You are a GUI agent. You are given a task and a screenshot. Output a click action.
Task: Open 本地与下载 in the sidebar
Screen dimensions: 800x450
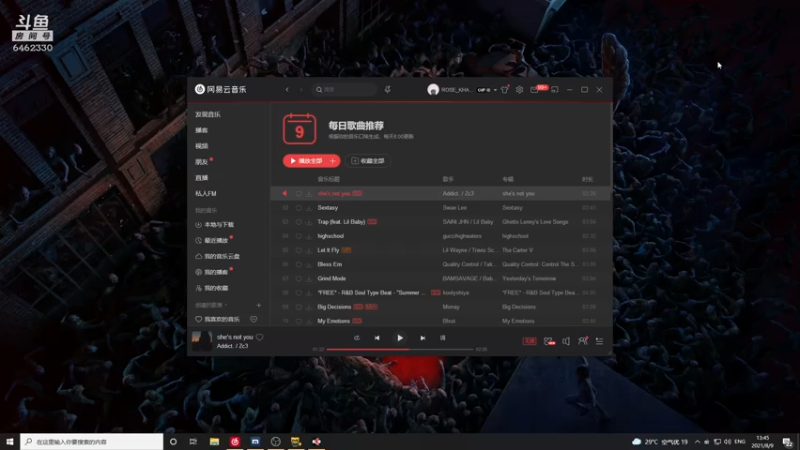pos(215,224)
